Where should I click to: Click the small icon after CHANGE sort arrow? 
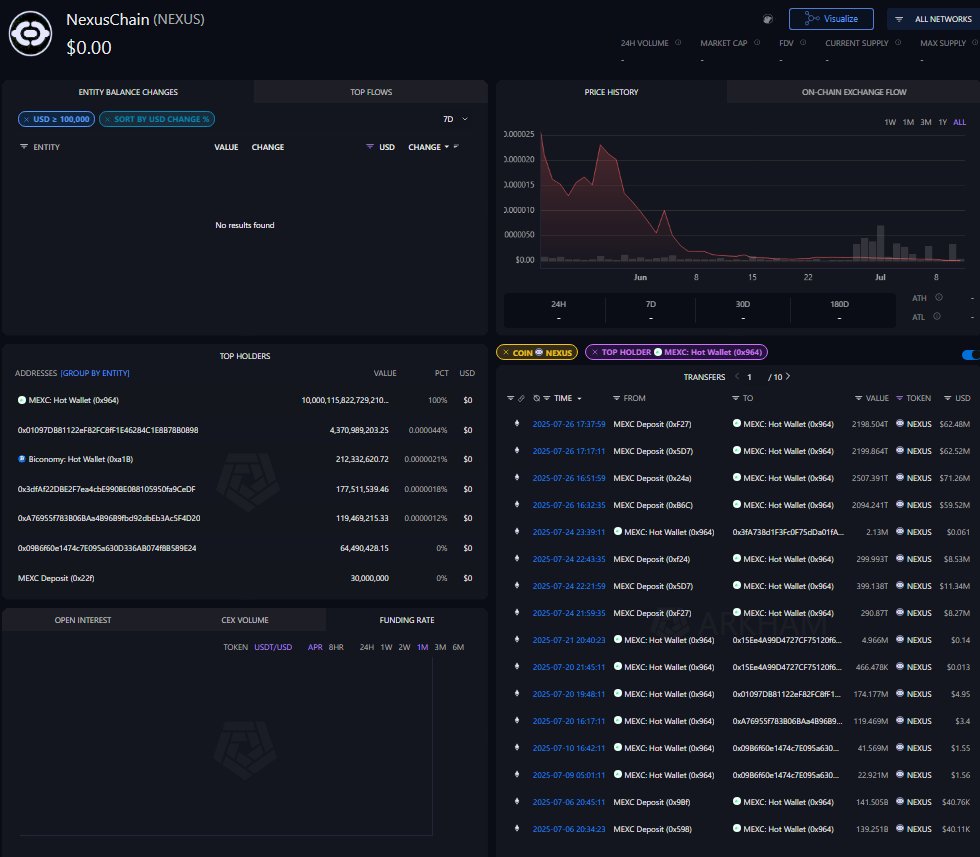click(x=456, y=146)
